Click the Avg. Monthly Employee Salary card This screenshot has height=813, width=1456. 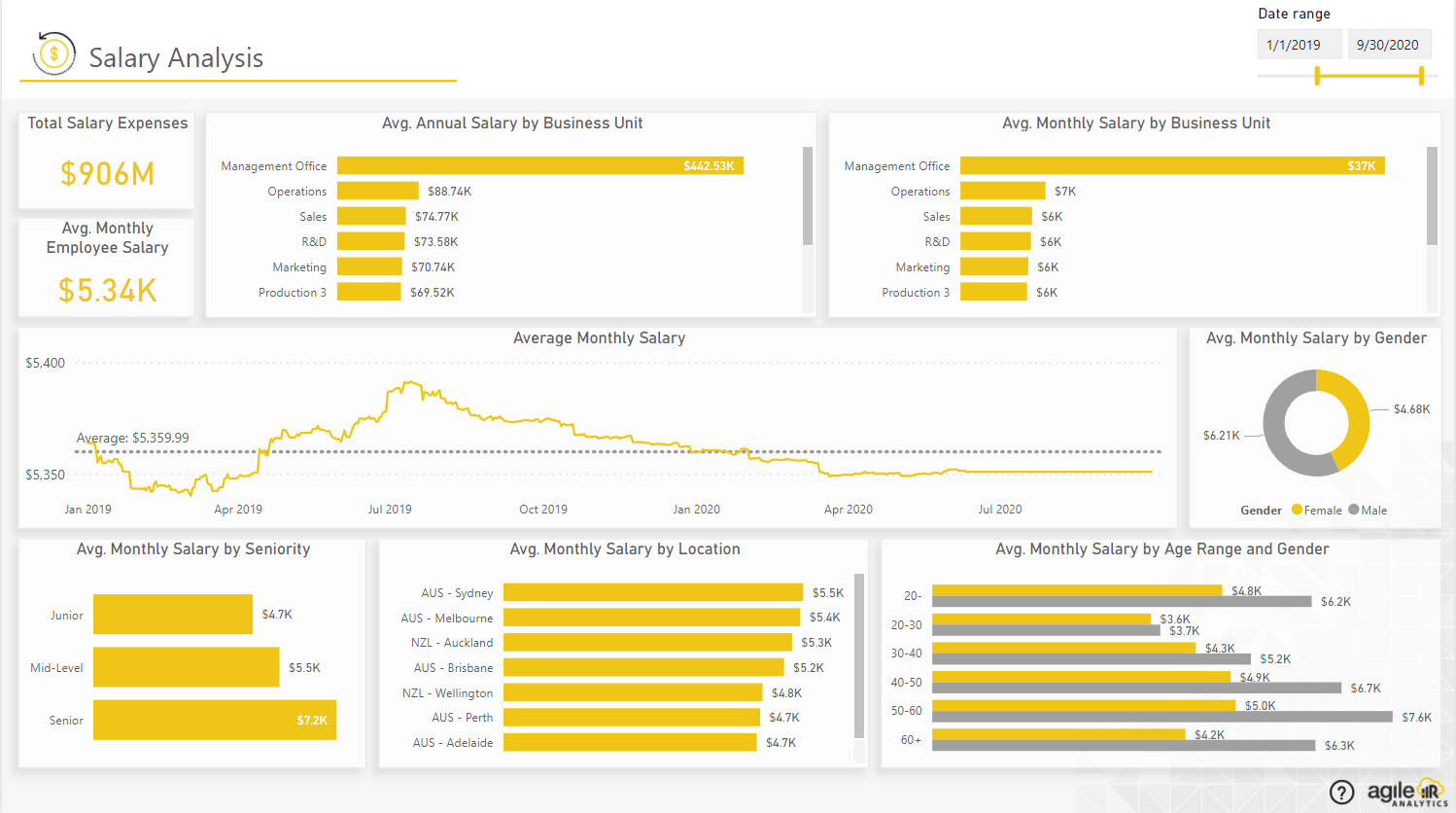(105, 263)
